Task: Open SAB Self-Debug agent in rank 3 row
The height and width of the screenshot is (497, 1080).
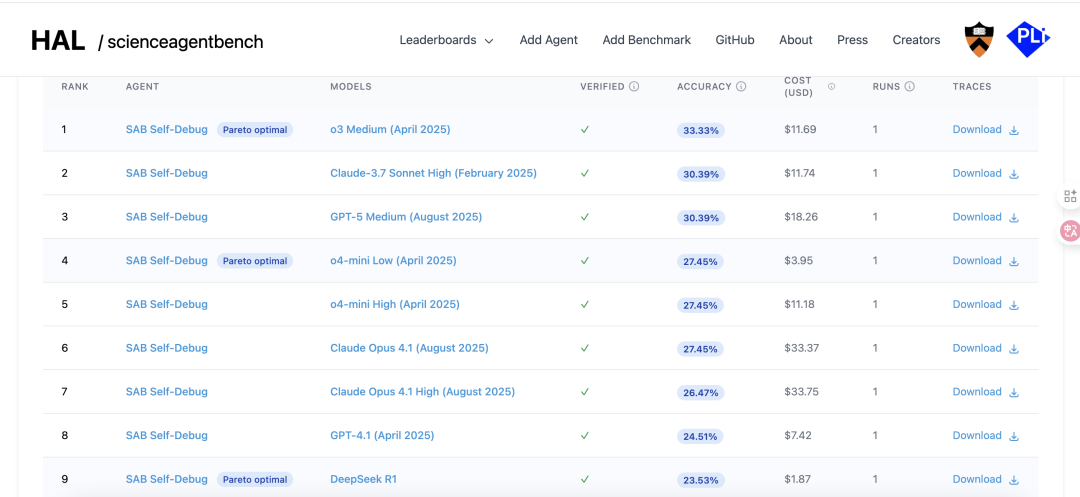Action: [167, 217]
